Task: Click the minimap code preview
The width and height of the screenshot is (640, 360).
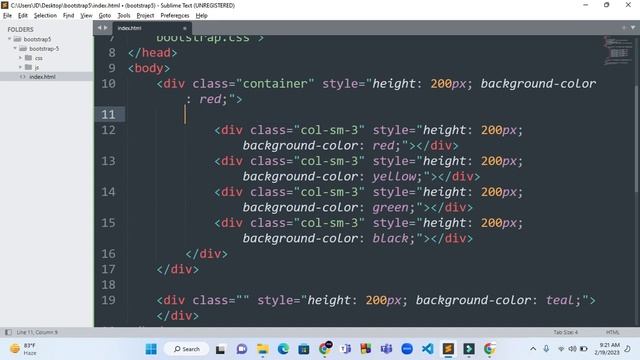Action: [618, 51]
